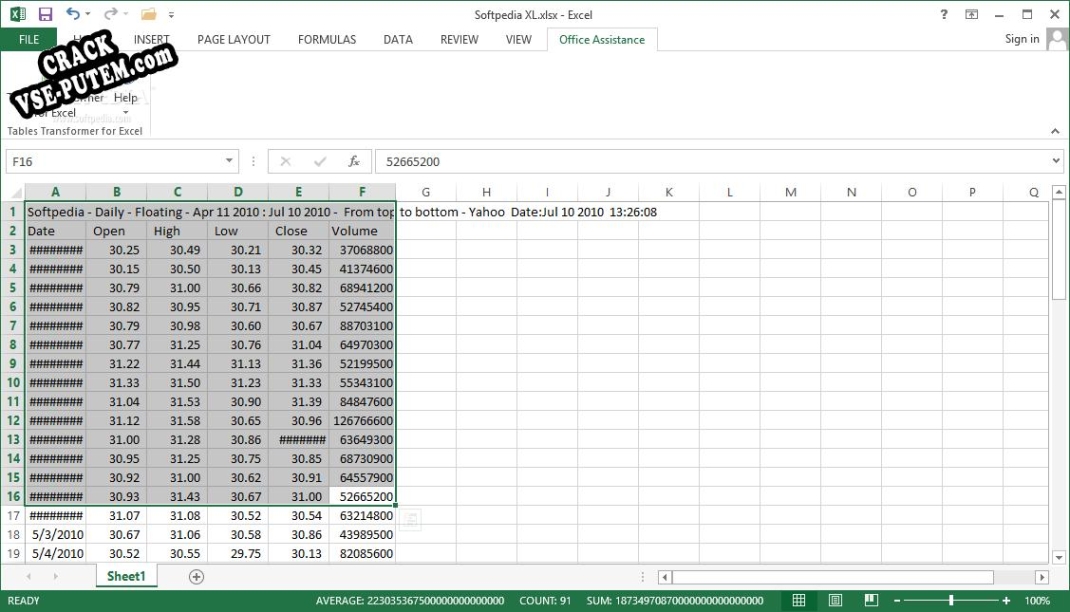
Task: Select column A header
Action: tap(55, 192)
